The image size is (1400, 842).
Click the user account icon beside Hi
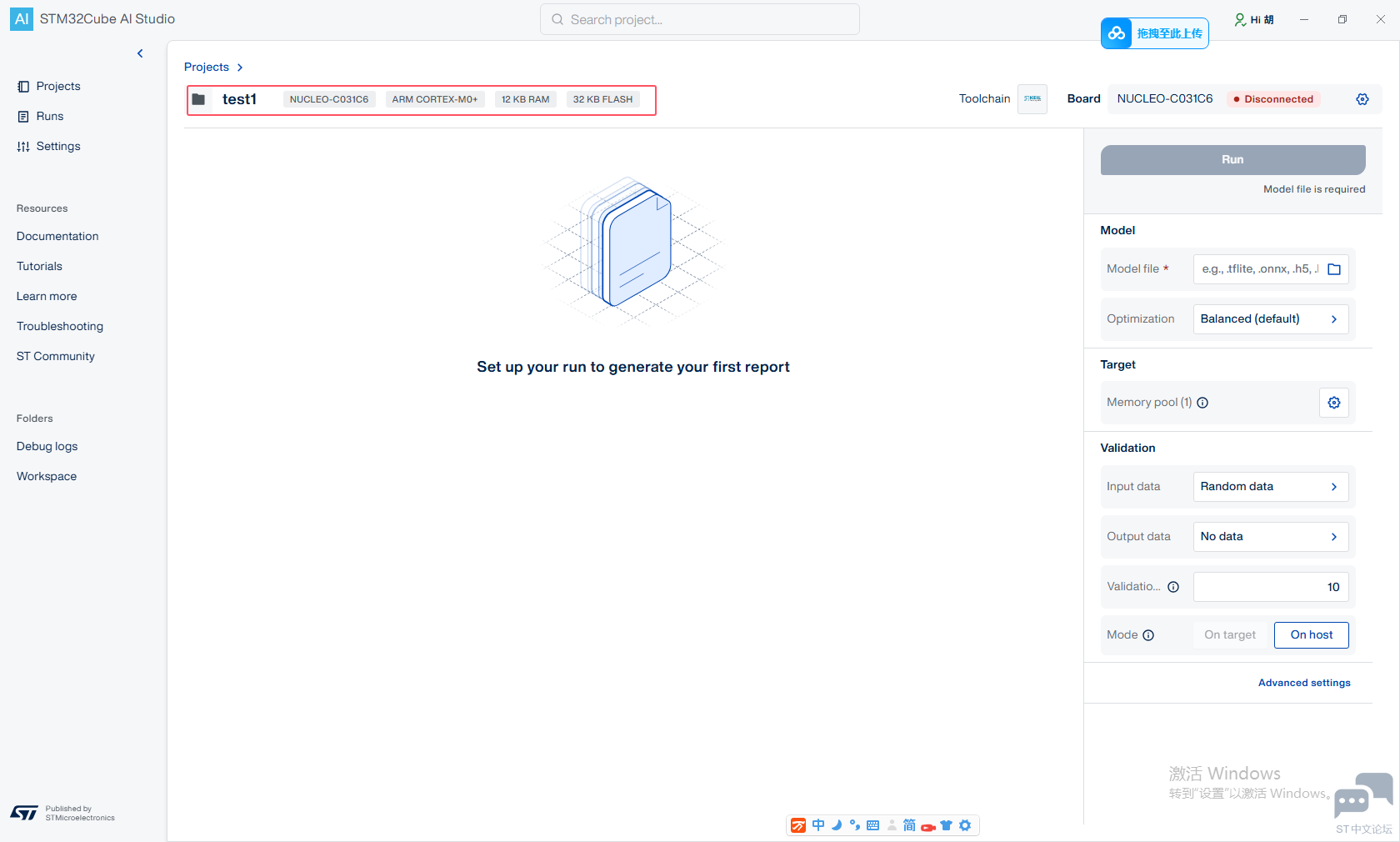(x=1240, y=20)
